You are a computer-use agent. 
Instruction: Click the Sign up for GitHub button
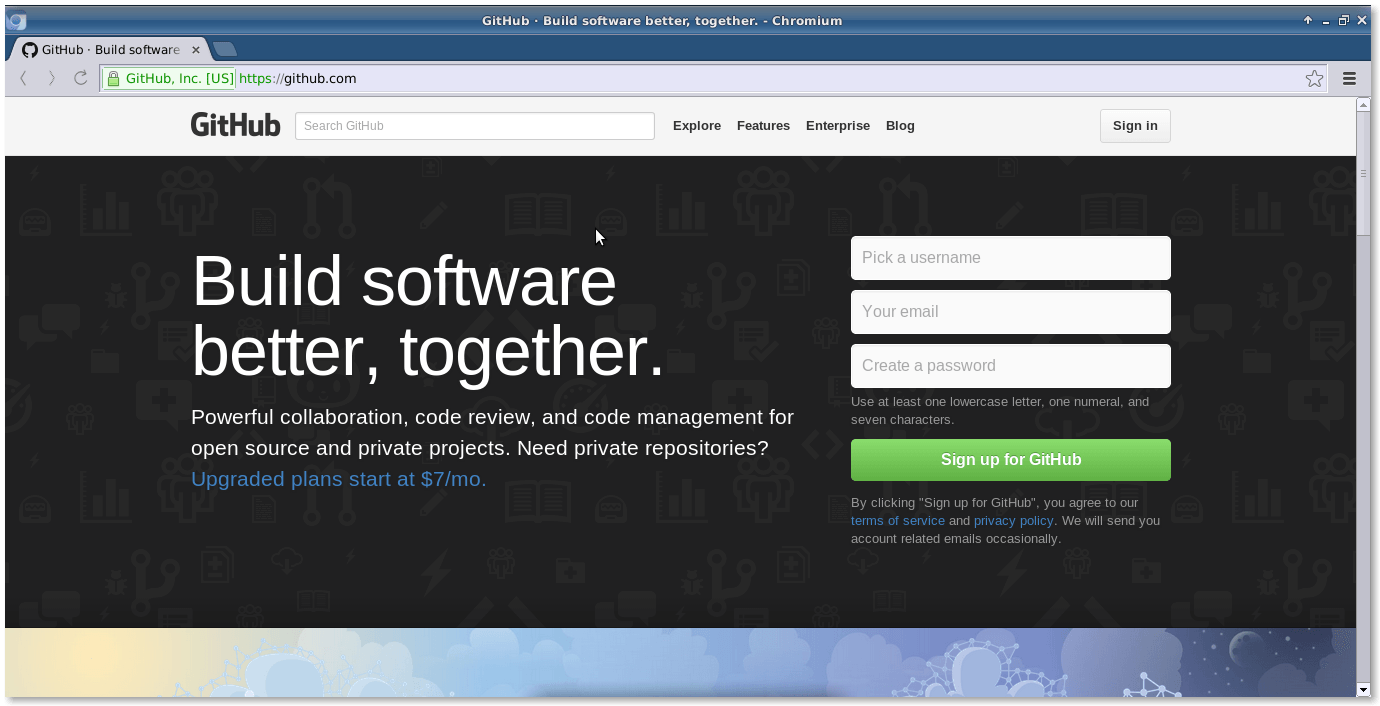(1010, 459)
